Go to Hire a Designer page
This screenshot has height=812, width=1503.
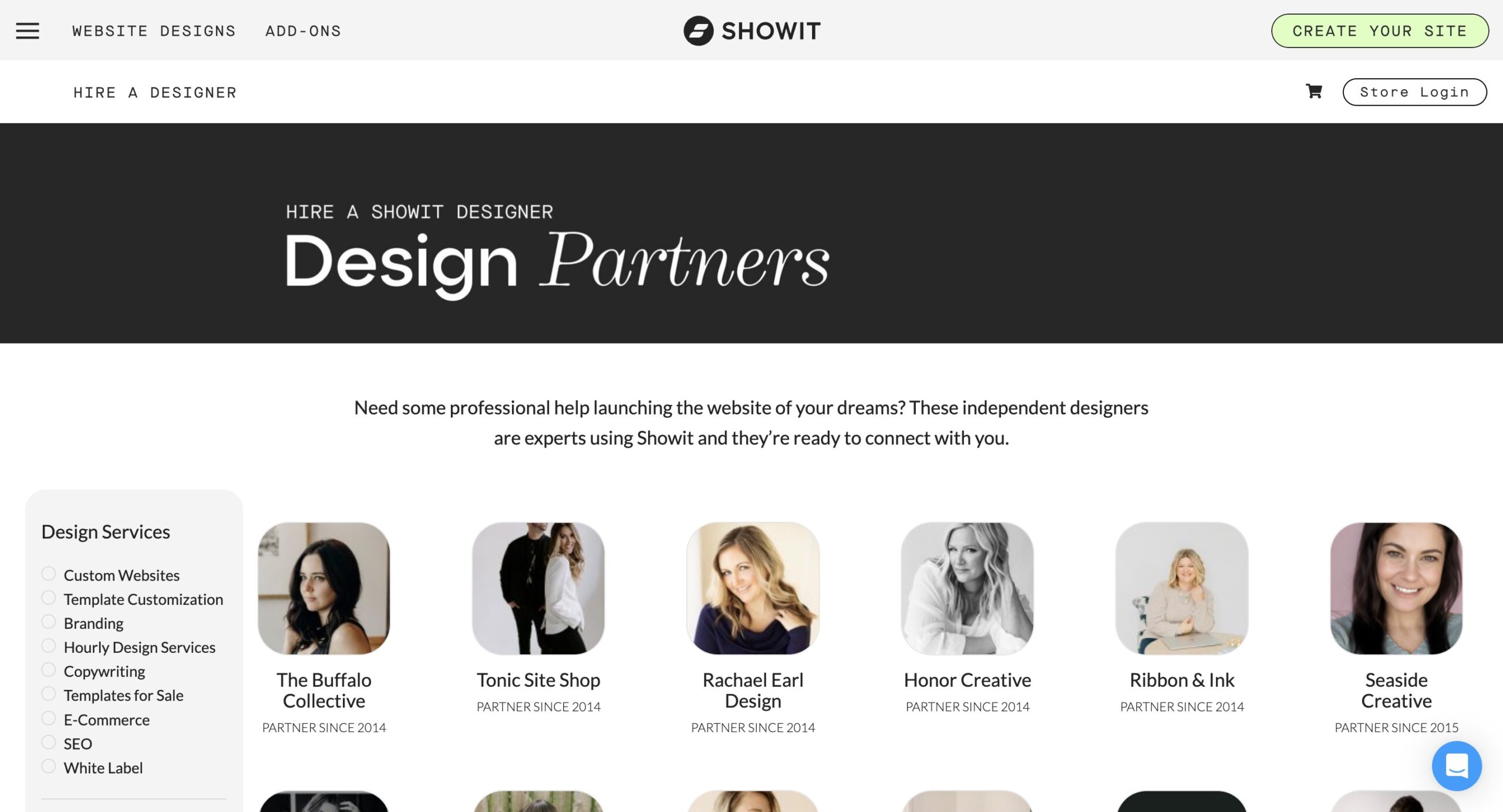[155, 92]
